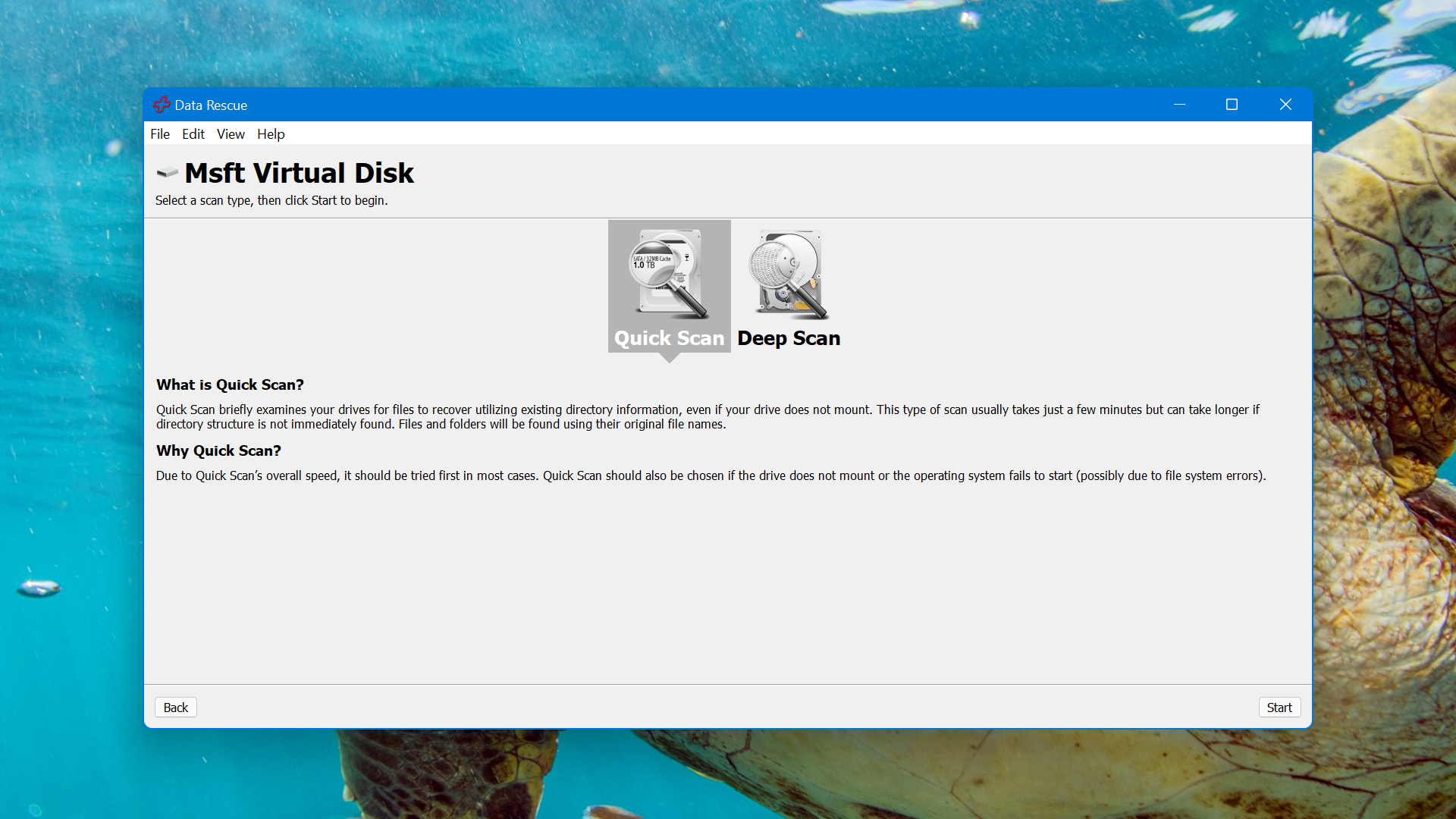
Task: Click the Start button to begin scan
Action: (x=1279, y=708)
